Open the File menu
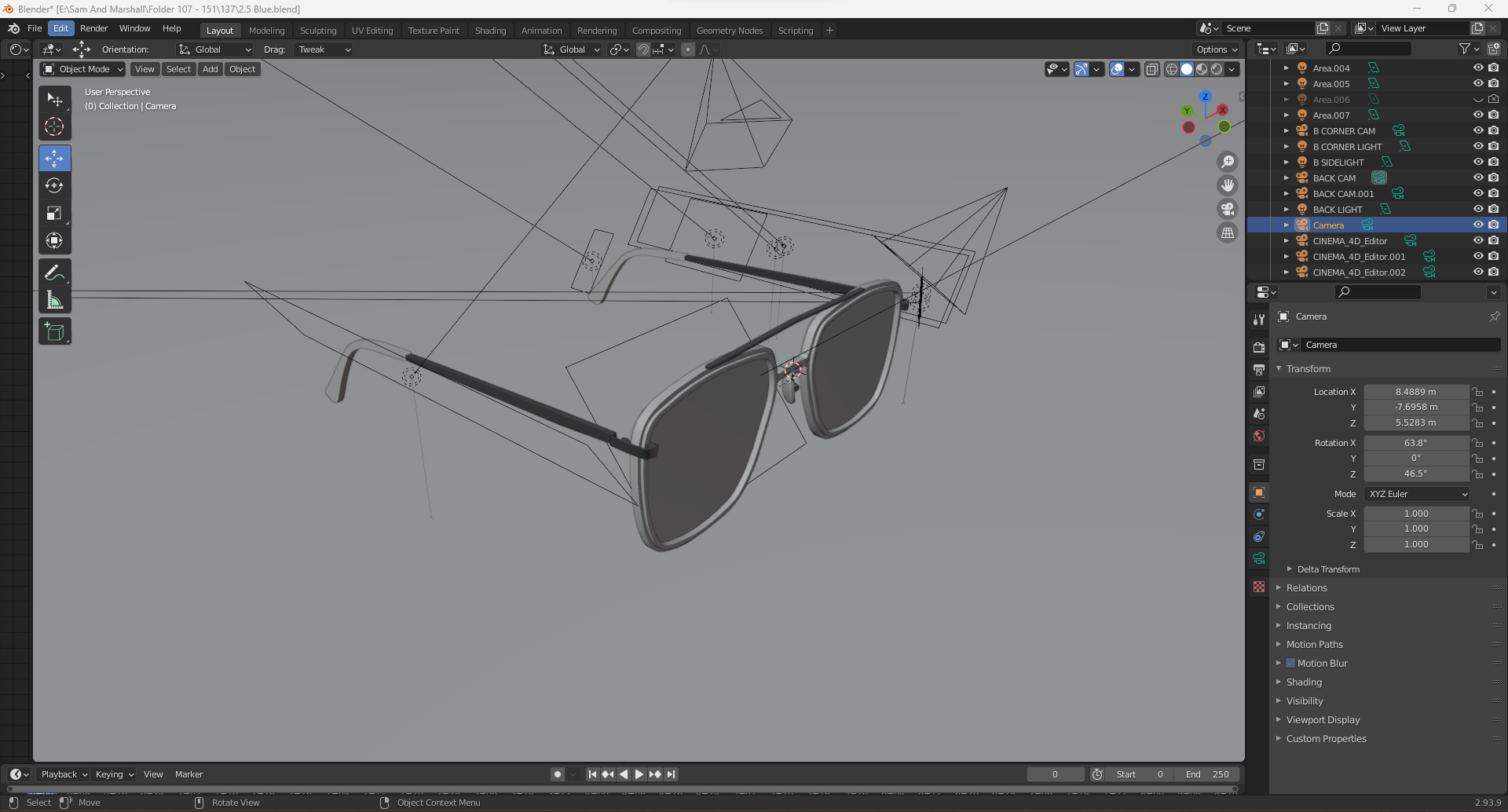The image size is (1508, 812). (35, 28)
